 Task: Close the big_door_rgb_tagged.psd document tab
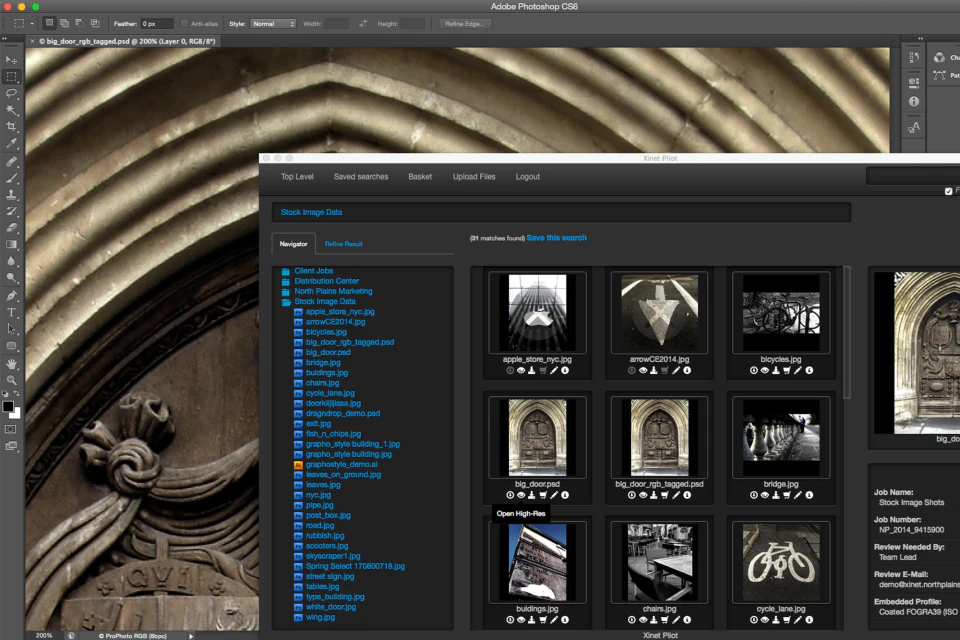tap(32, 42)
